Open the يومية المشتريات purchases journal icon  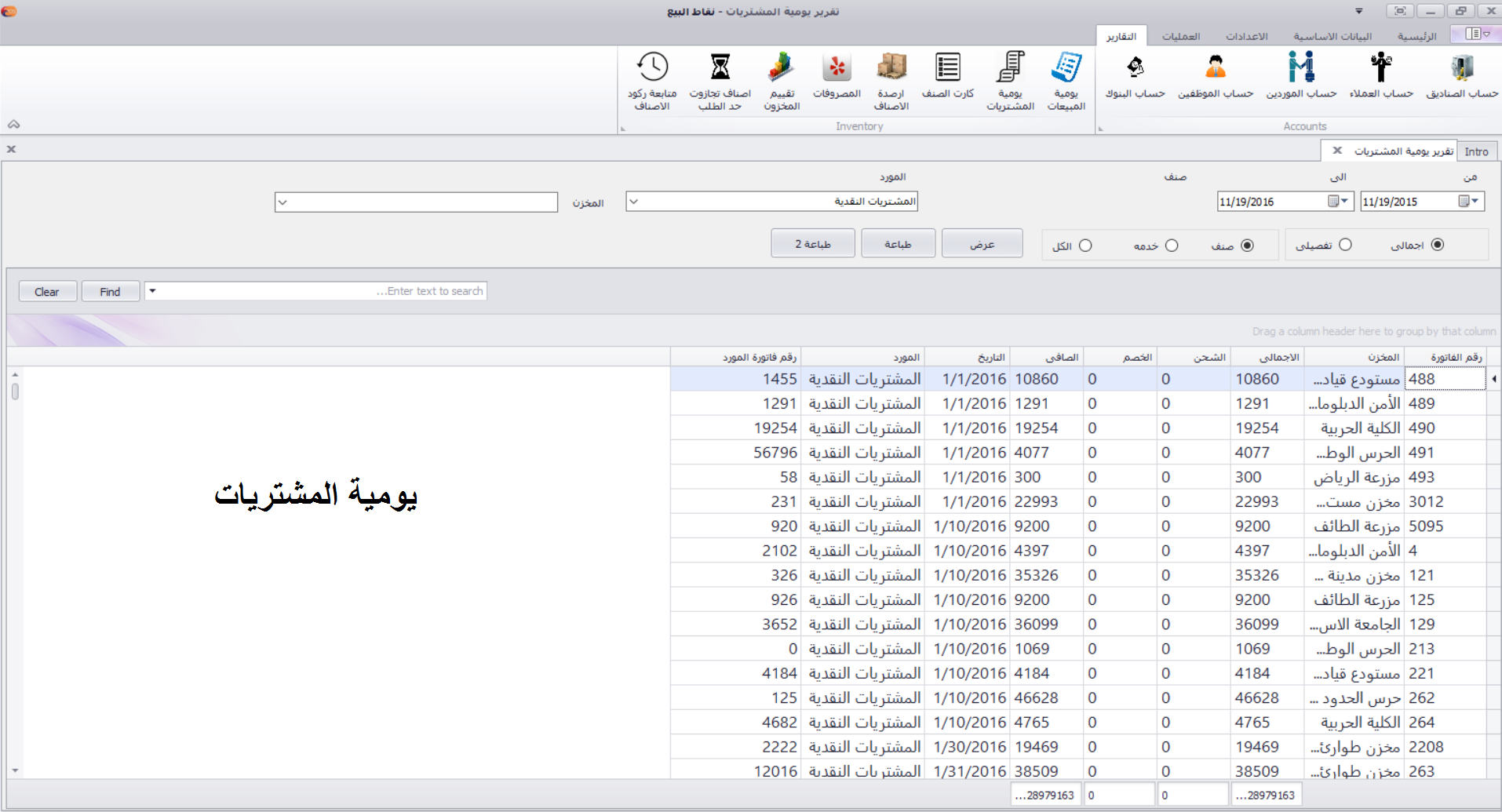pyautogui.click(x=1010, y=79)
